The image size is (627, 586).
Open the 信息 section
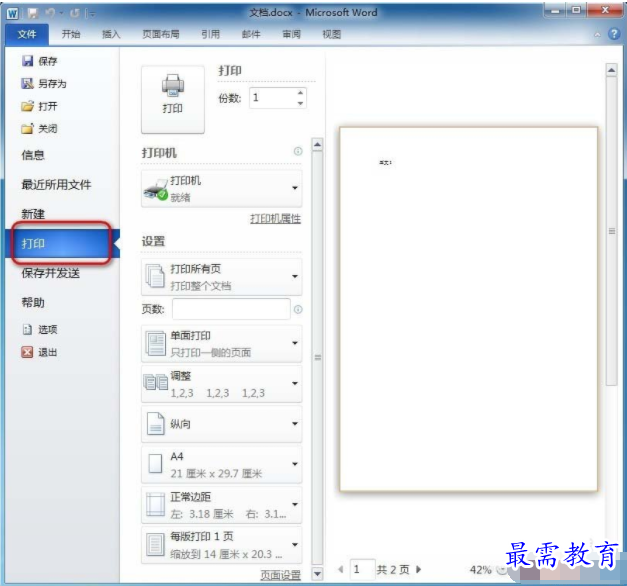point(33,155)
